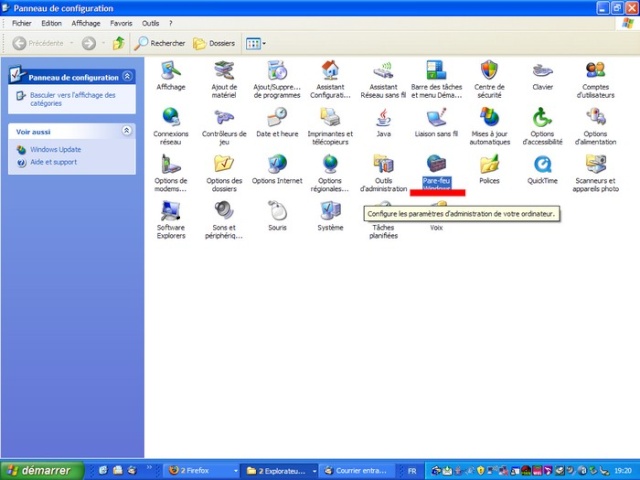
Task: Toggle the Dossiers toolbar button
Action: (214, 43)
